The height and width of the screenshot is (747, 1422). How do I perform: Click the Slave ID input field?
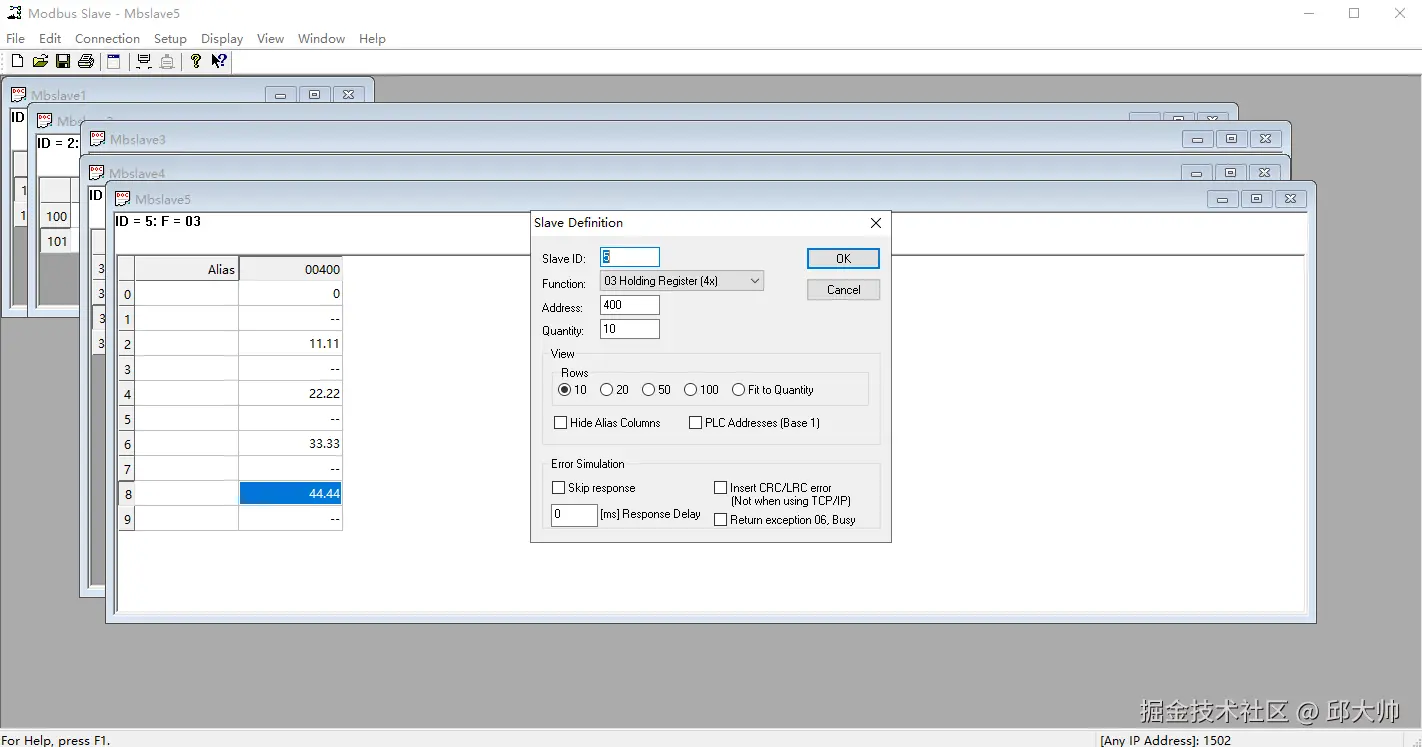(630, 257)
